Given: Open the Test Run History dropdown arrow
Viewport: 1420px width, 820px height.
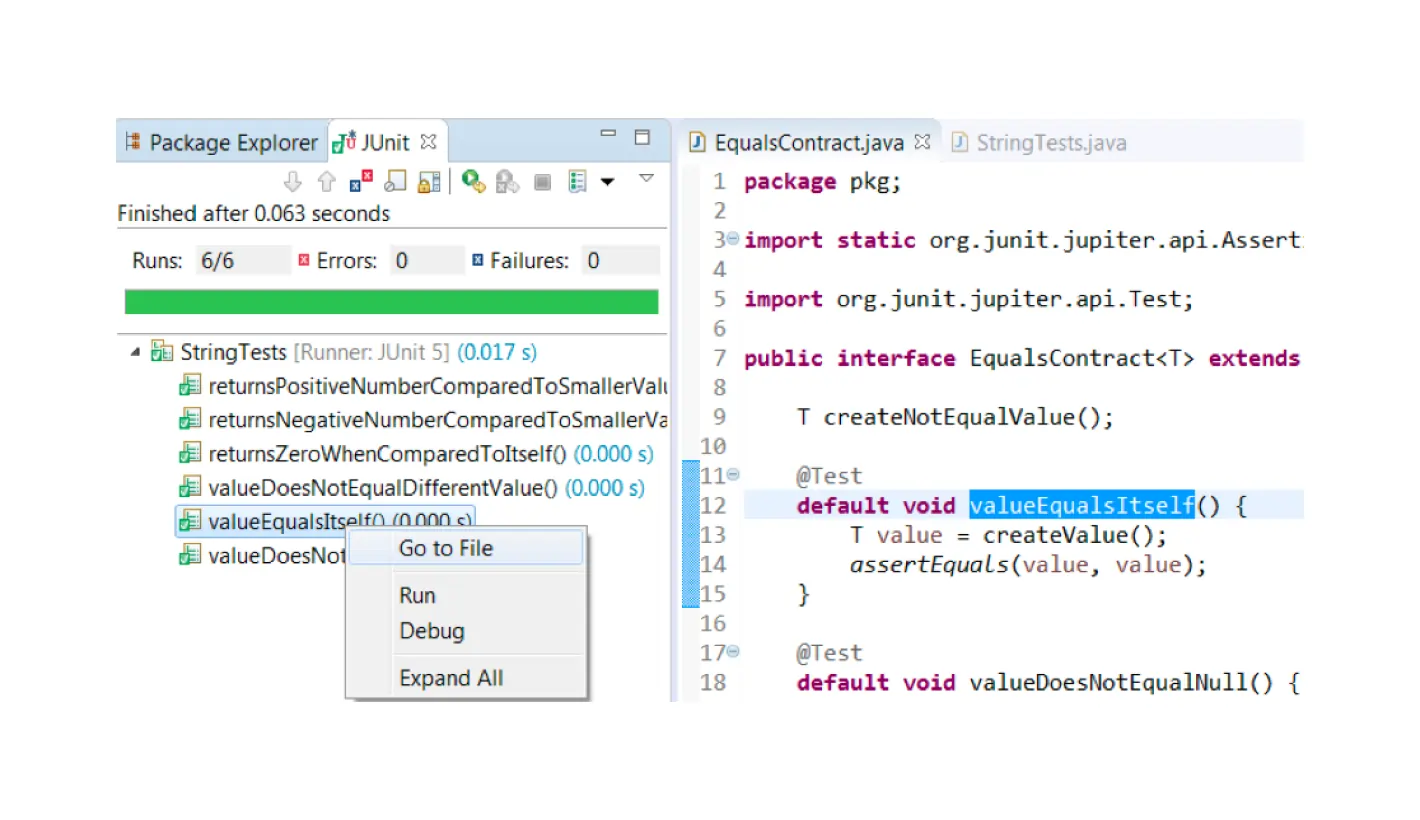Looking at the screenshot, I should [608, 181].
